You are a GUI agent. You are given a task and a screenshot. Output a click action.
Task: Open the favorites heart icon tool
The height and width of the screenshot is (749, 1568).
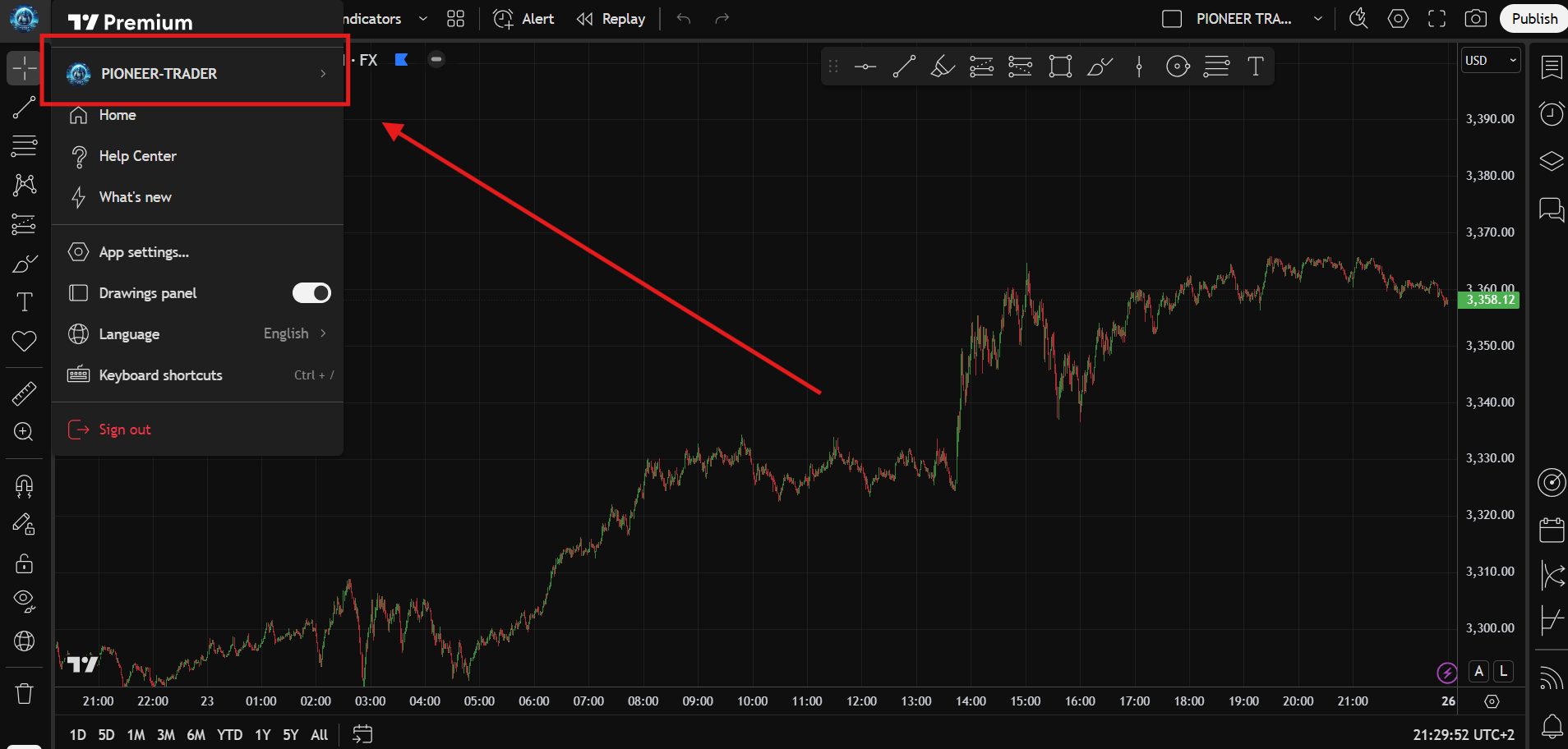[24, 341]
